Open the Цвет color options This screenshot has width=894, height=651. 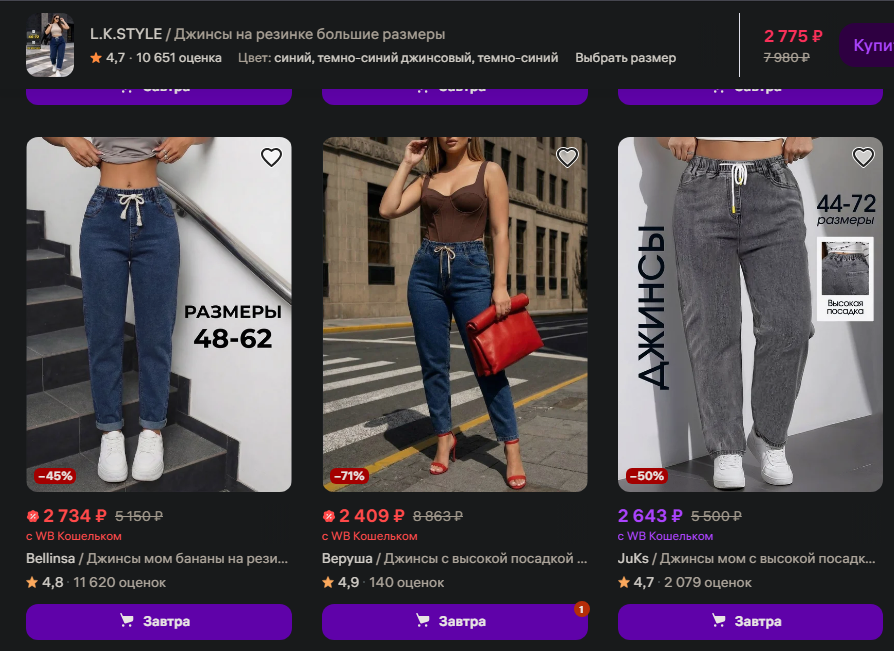[x=398, y=58]
